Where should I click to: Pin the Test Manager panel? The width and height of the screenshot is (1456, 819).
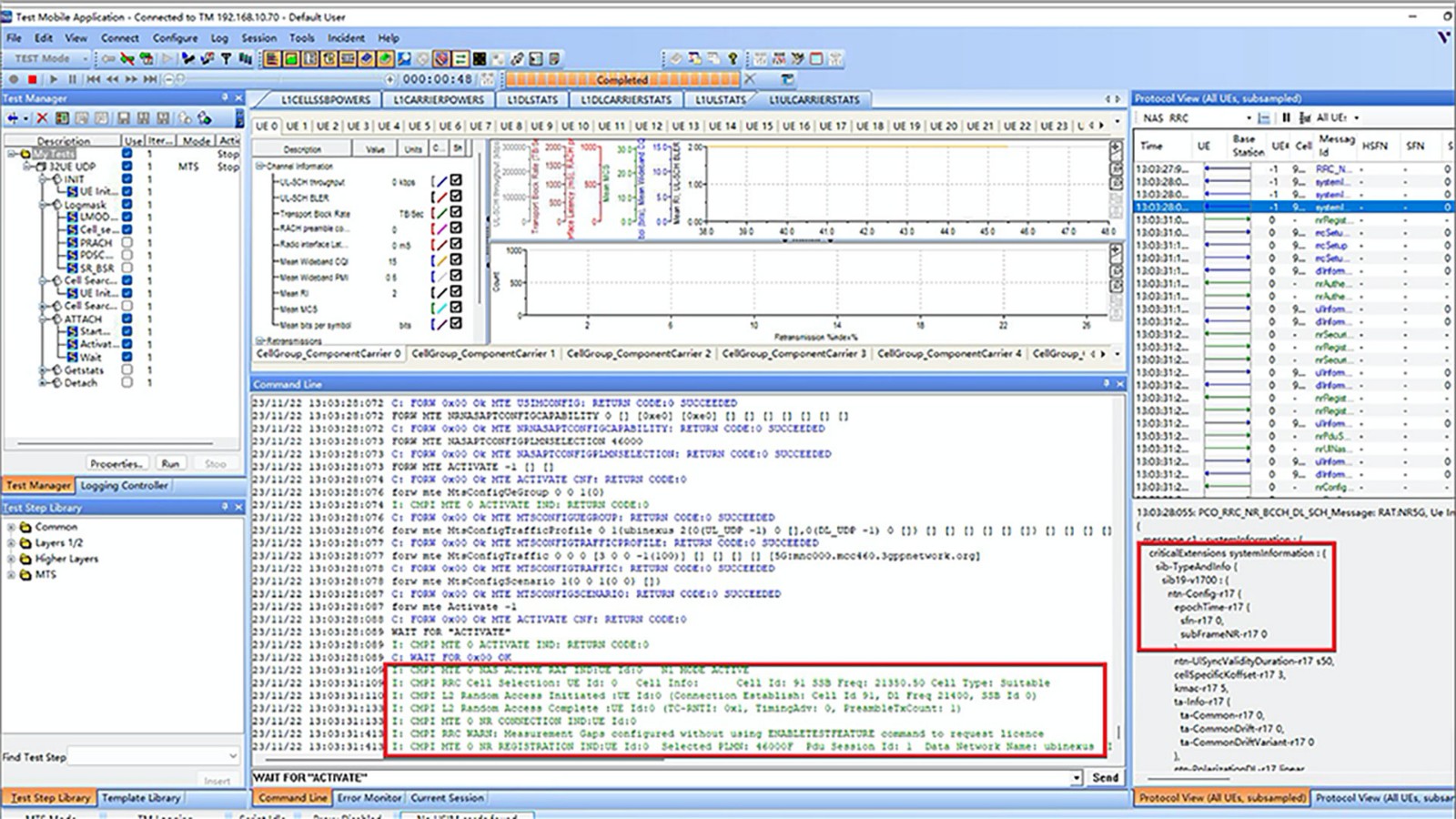[225, 97]
